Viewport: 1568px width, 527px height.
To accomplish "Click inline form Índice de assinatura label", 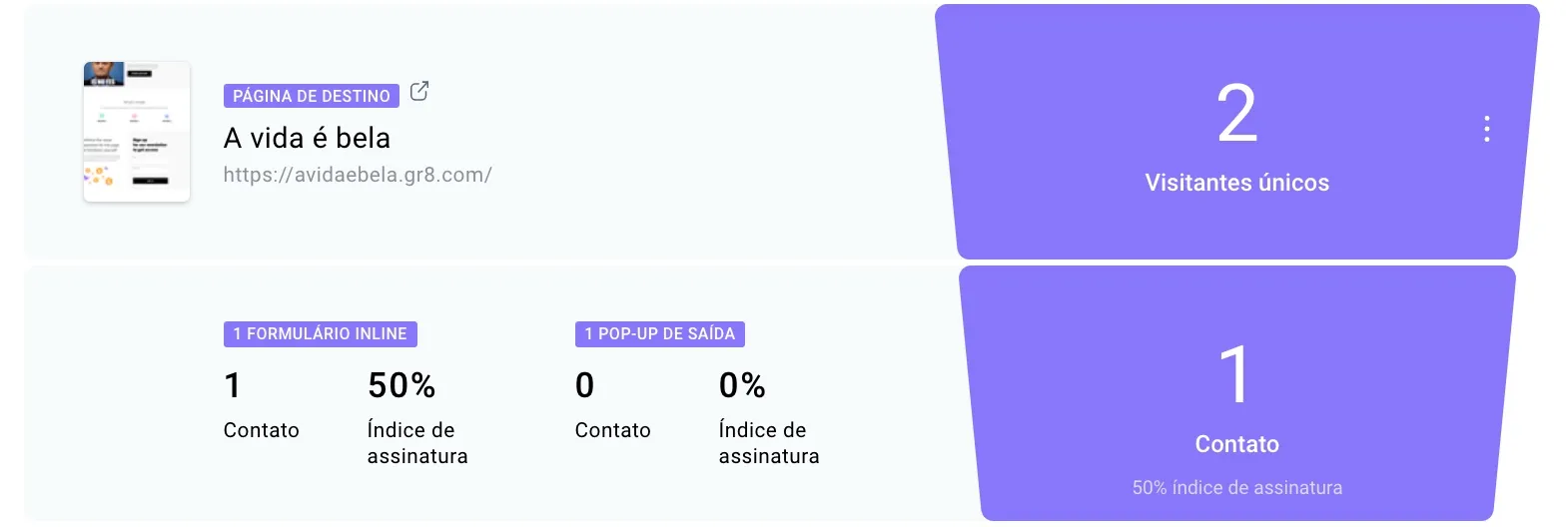I will (417, 443).
